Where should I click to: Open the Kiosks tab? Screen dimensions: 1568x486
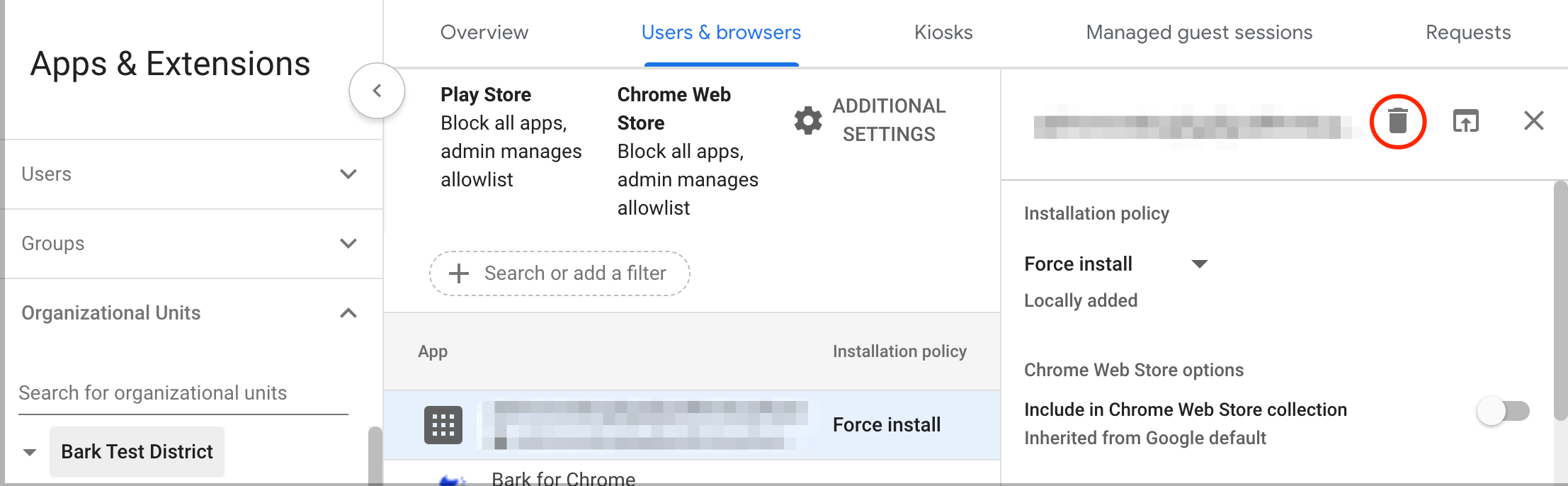click(943, 33)
